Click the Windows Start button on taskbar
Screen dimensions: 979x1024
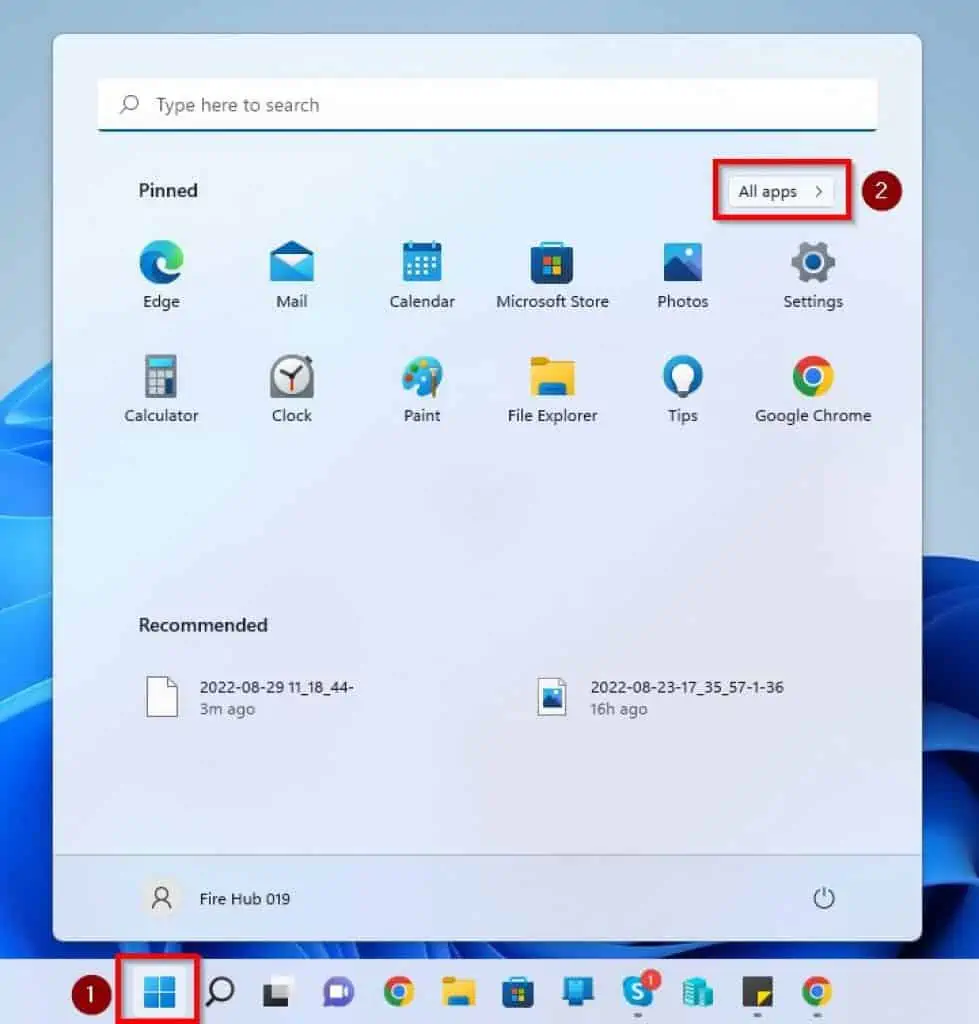point(159,991)
